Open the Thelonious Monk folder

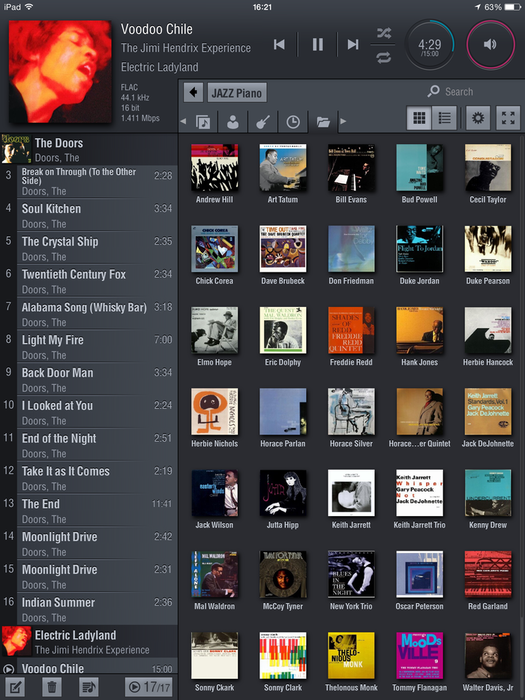tap(351, 662)
